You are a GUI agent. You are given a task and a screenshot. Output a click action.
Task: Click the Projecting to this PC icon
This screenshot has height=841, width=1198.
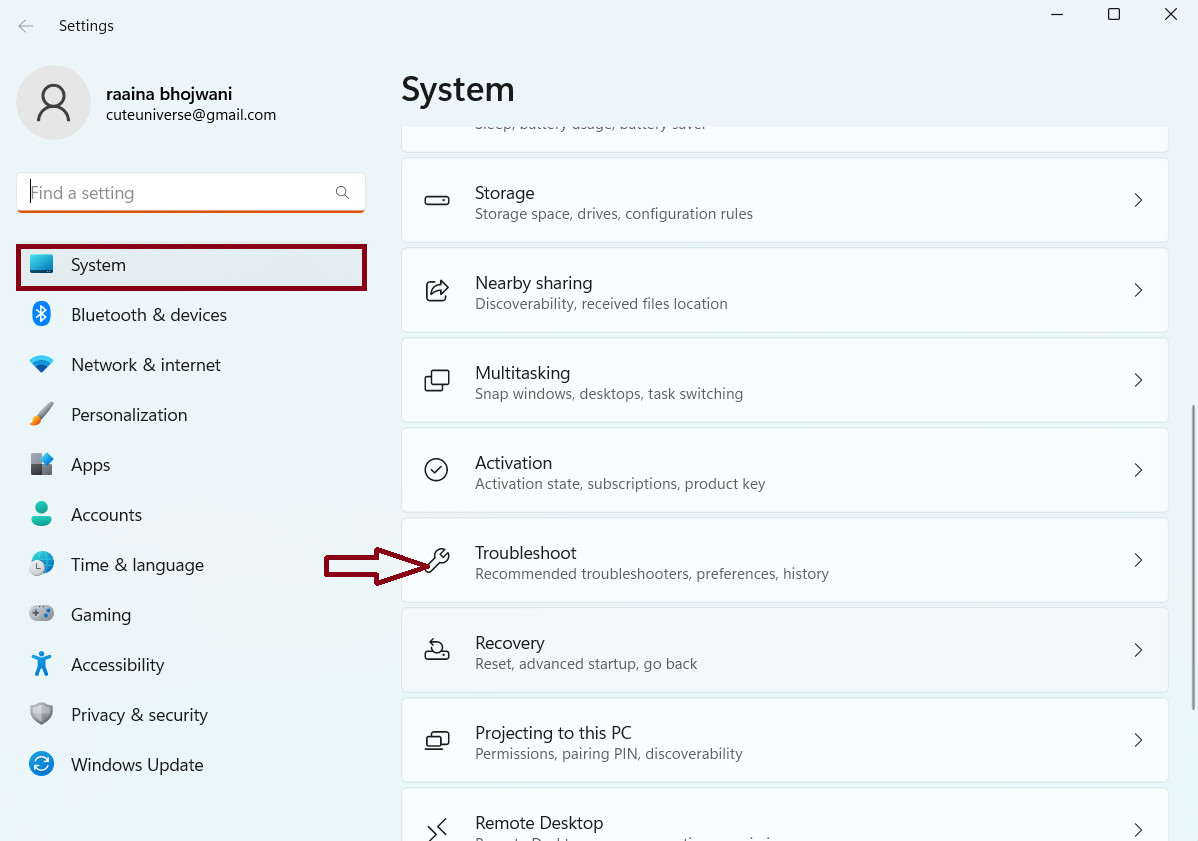(437, 740)
